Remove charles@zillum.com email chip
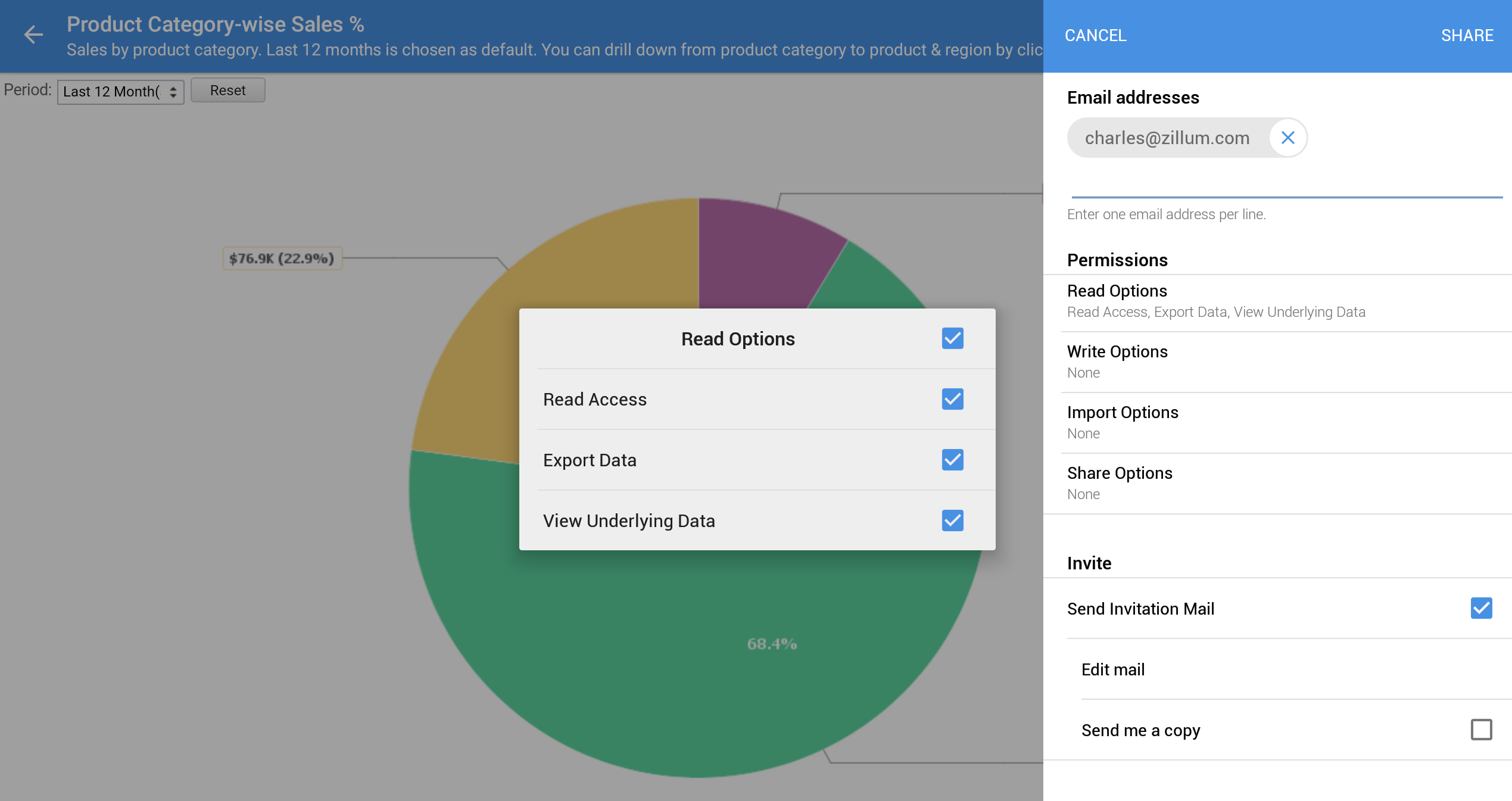The width and height of the screenshot is (1512, 801). pos(1287,138)
